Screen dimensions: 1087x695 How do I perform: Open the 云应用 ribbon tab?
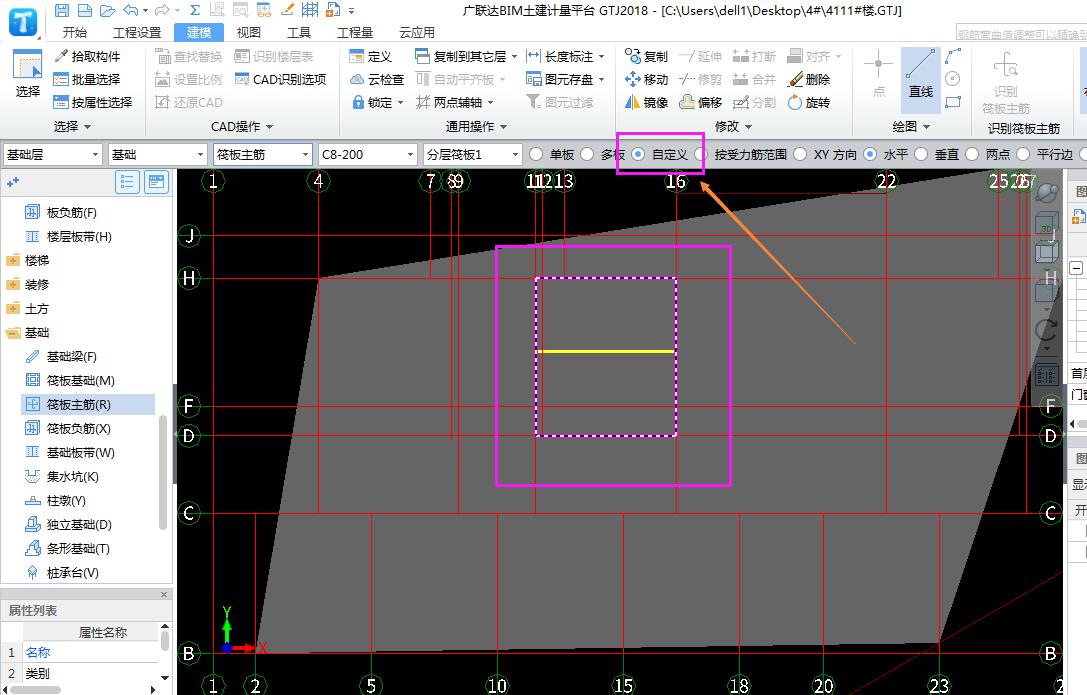(417, 32)
